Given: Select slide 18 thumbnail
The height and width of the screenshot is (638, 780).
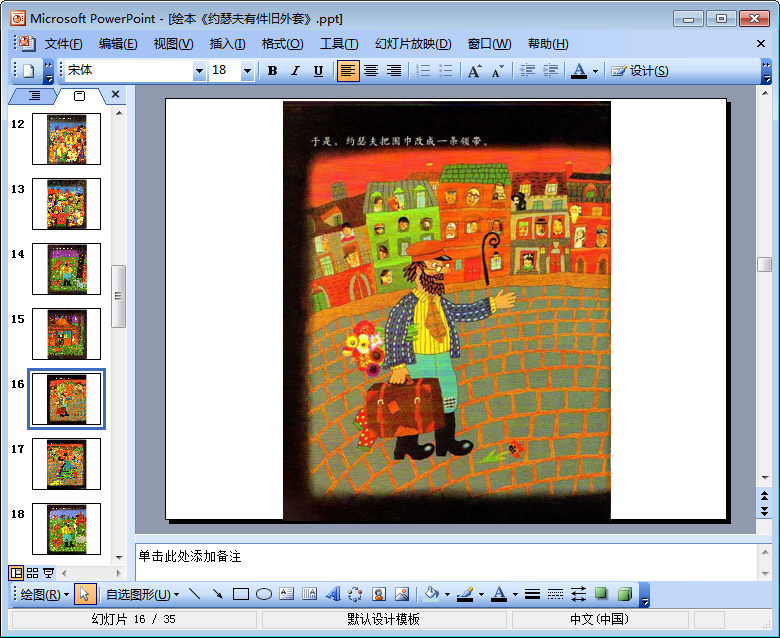Looking at the screenshot, I should tap(66, 529).
